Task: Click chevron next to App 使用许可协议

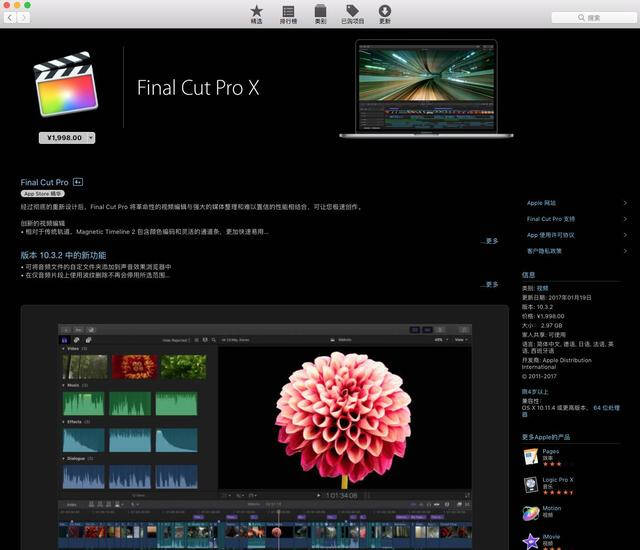Action: 625,235
